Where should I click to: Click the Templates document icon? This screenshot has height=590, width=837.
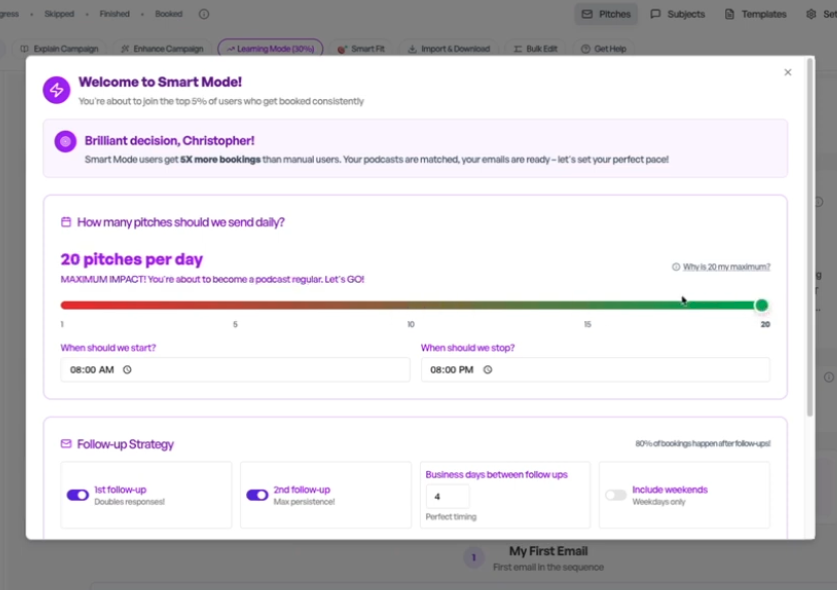[x=729, y=14]
